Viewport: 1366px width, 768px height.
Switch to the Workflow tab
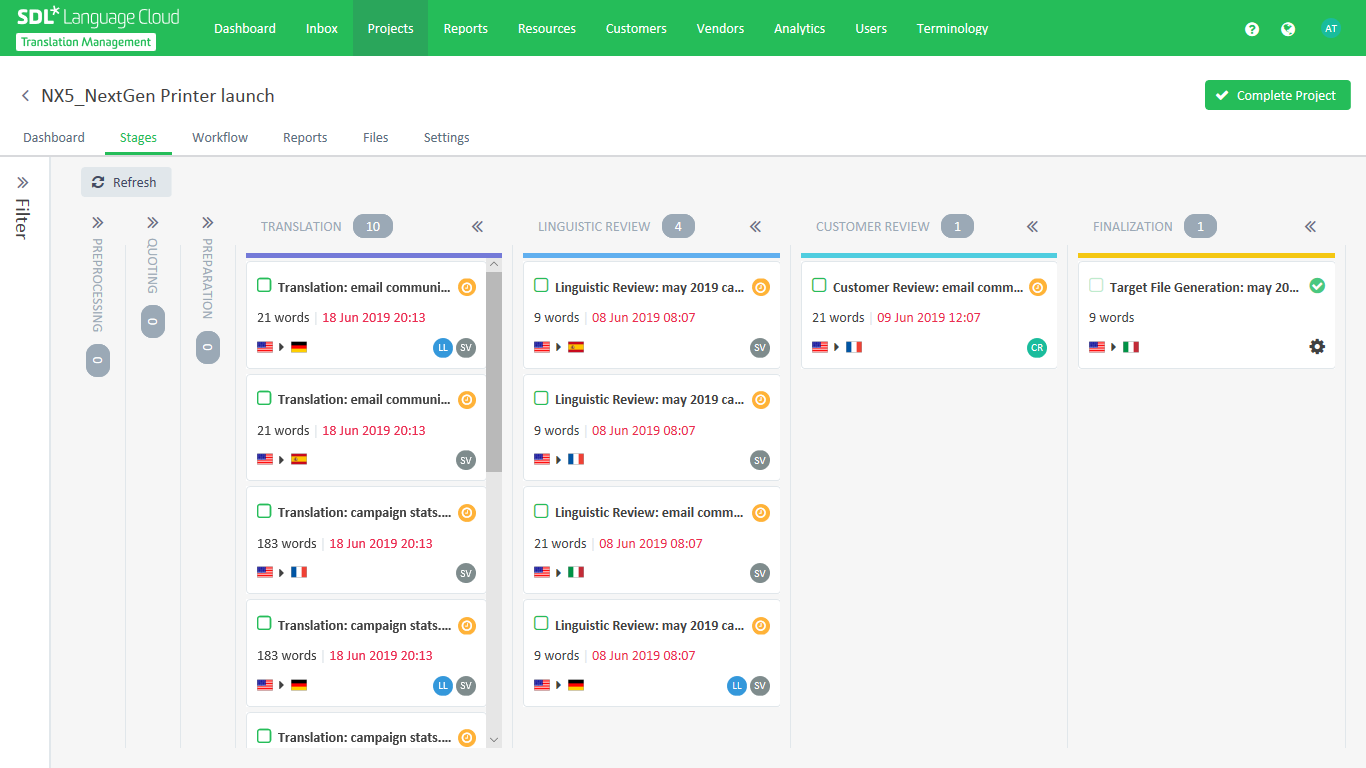tap(220, 137)
